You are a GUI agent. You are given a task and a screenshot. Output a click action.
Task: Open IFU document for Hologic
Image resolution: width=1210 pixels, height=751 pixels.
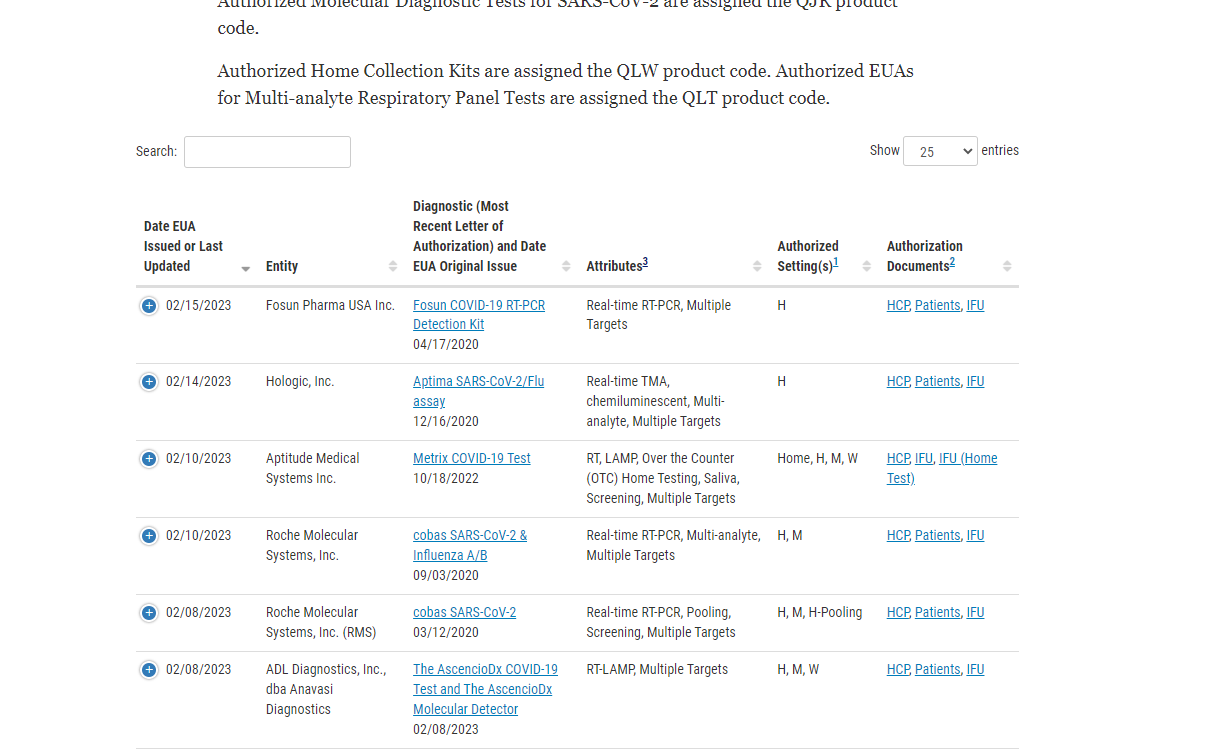coord(975,381)
